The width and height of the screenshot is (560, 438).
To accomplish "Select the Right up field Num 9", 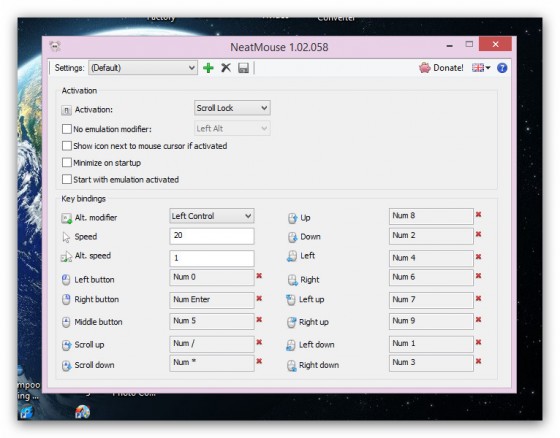I will (431, 321).
